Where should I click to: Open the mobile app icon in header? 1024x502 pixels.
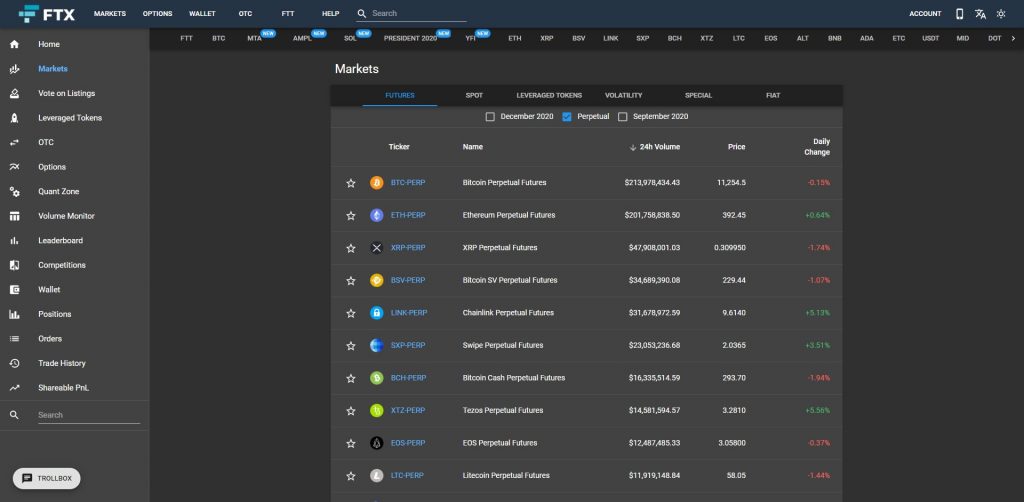tap(960, 14)
